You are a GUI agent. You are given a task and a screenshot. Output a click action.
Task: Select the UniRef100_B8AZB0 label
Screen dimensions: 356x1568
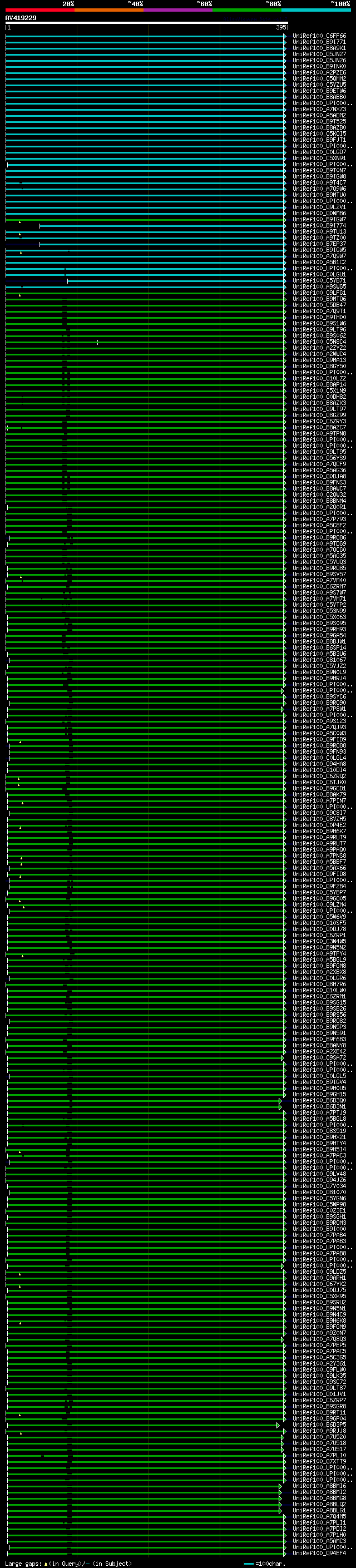coord(319,127)
